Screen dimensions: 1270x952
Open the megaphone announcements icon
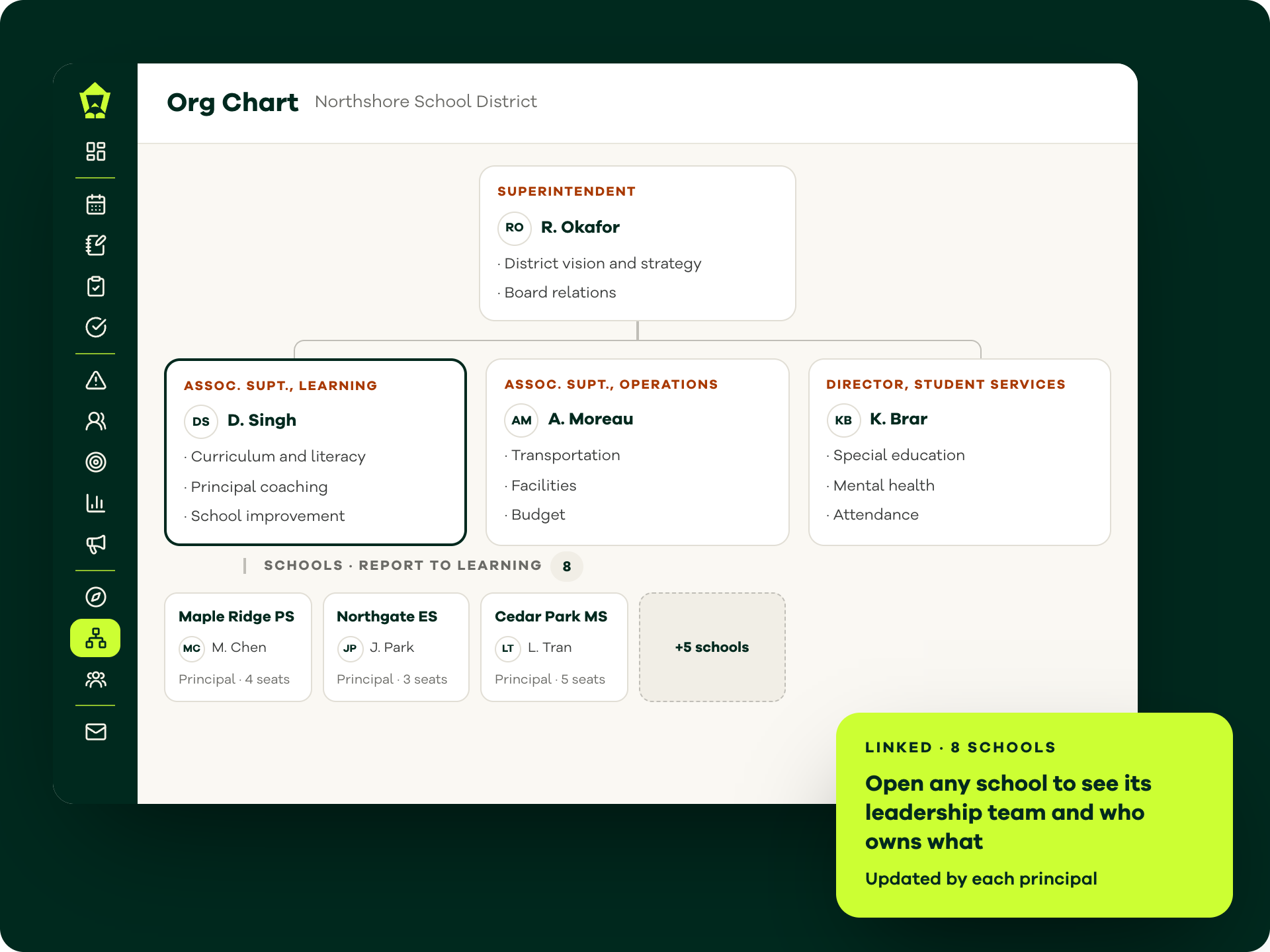(x=96, y=544)
